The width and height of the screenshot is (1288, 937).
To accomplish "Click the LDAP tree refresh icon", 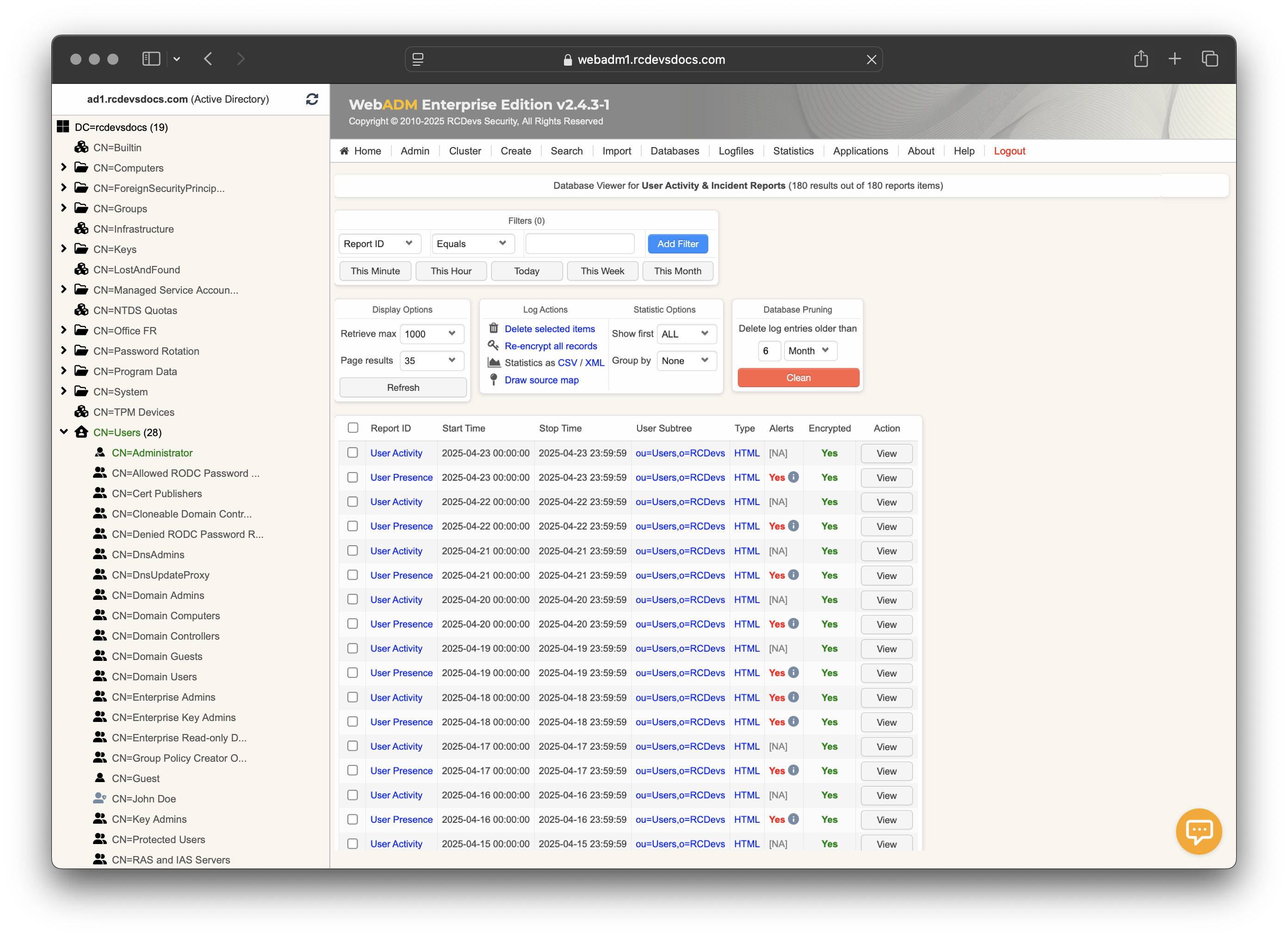I will coord(312,99).
